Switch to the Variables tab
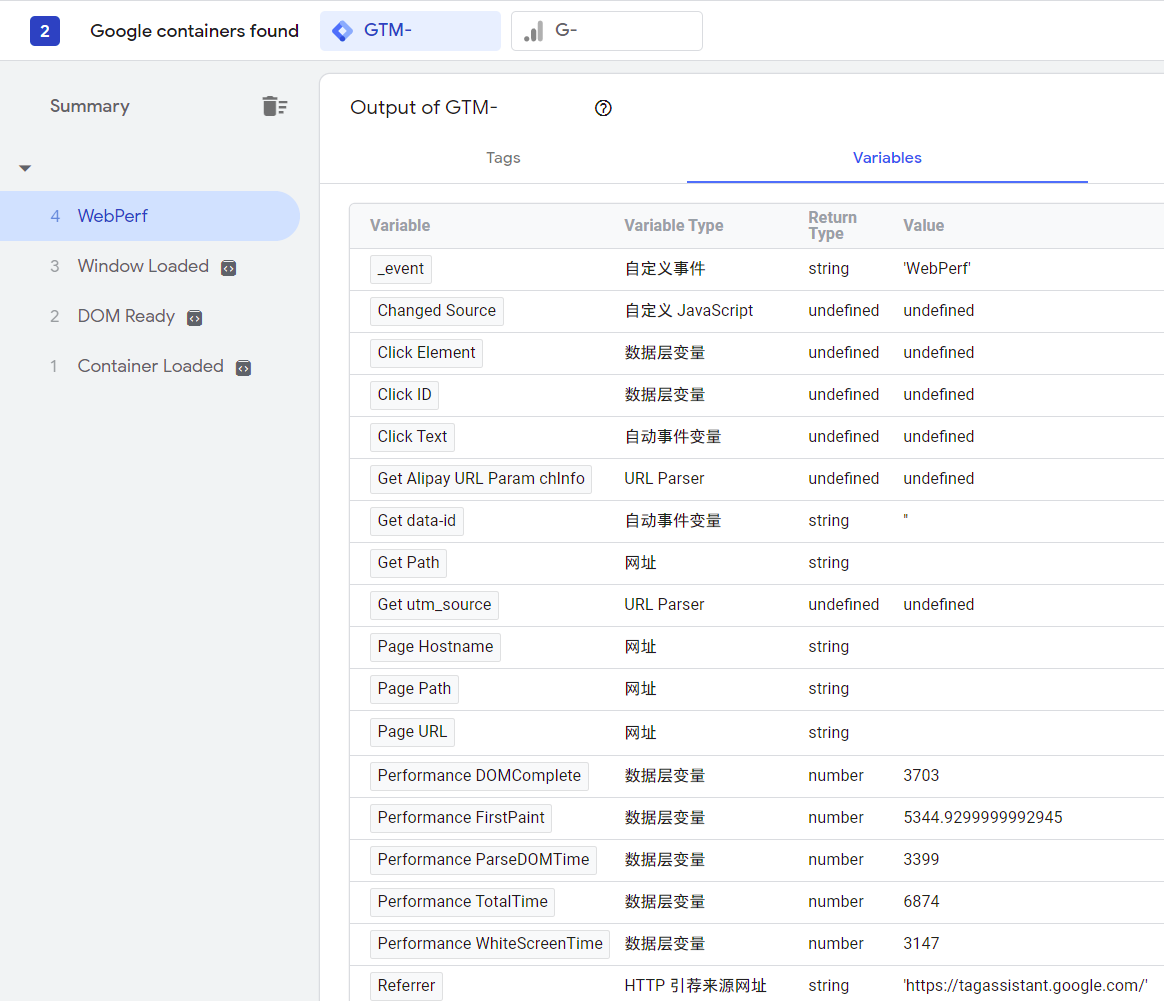Image resolution: width=1164 pixels, height=1001 pixels. coord(887,158)
